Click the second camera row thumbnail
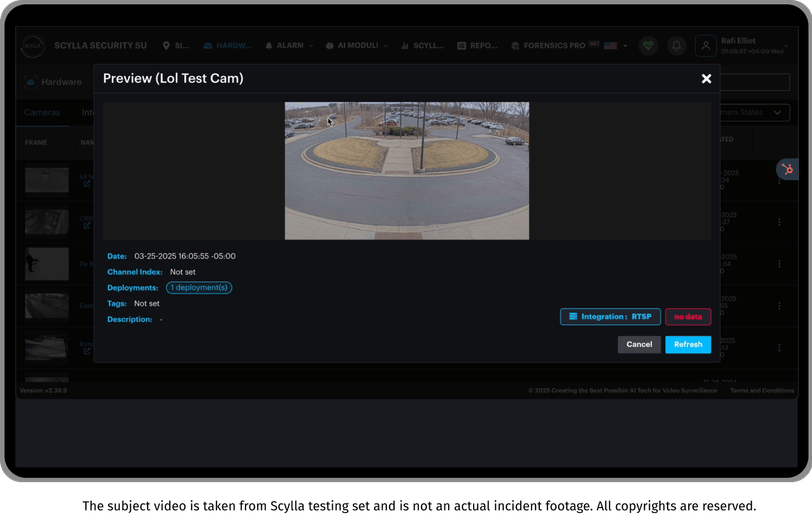The image size is (812, 519). (47, 222)
